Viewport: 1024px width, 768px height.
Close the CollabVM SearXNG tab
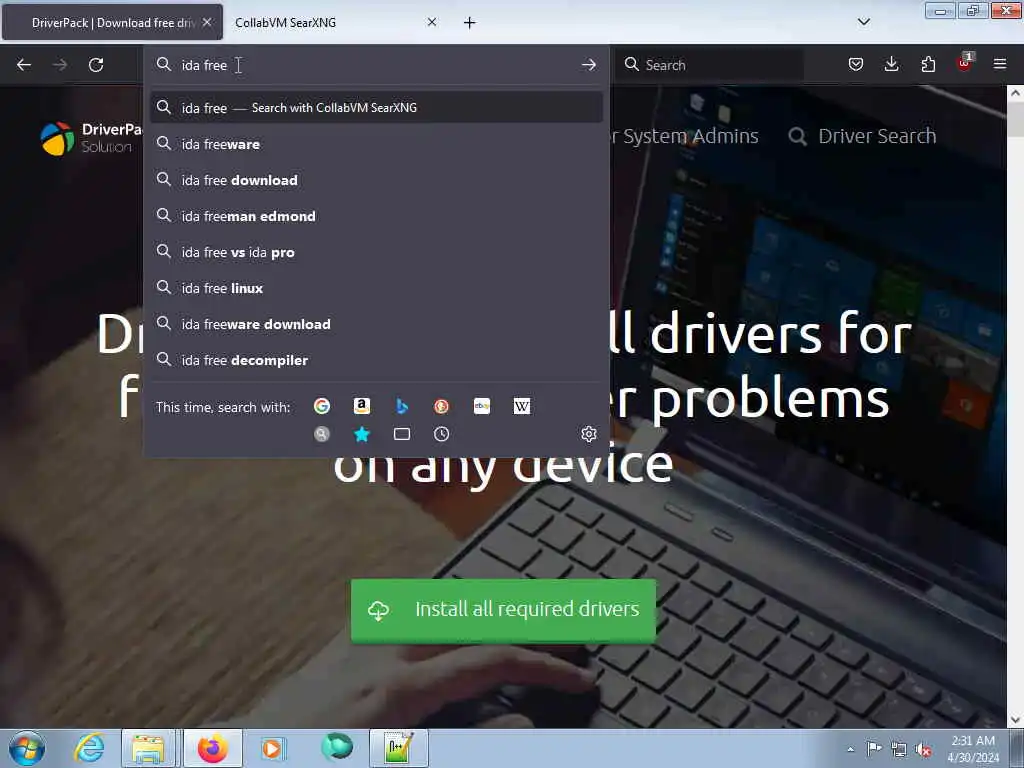pyautogui.click(x=432, y=22)
